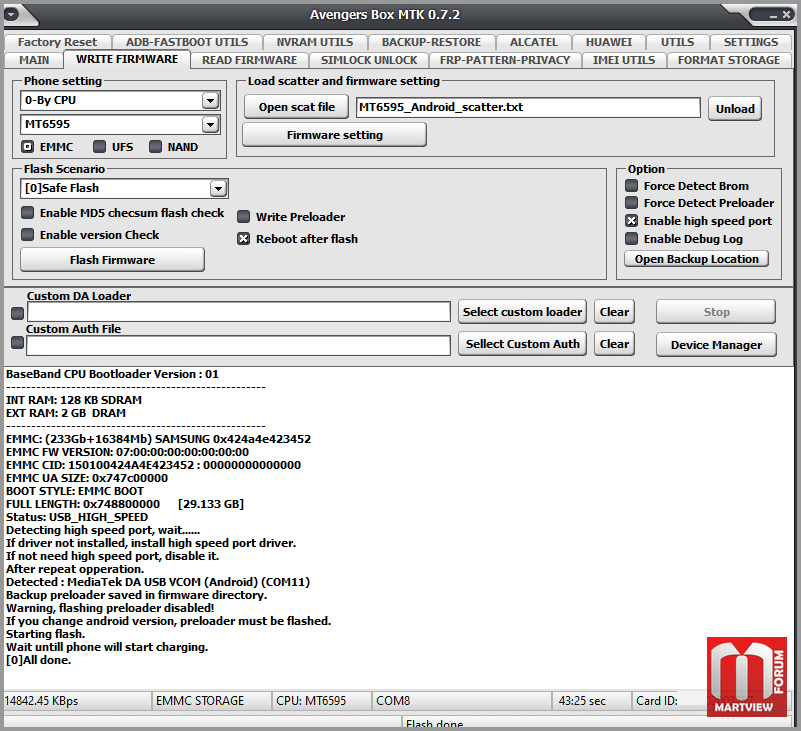
Task: Click the Custom Auth File input field
Action: [239, 345]
